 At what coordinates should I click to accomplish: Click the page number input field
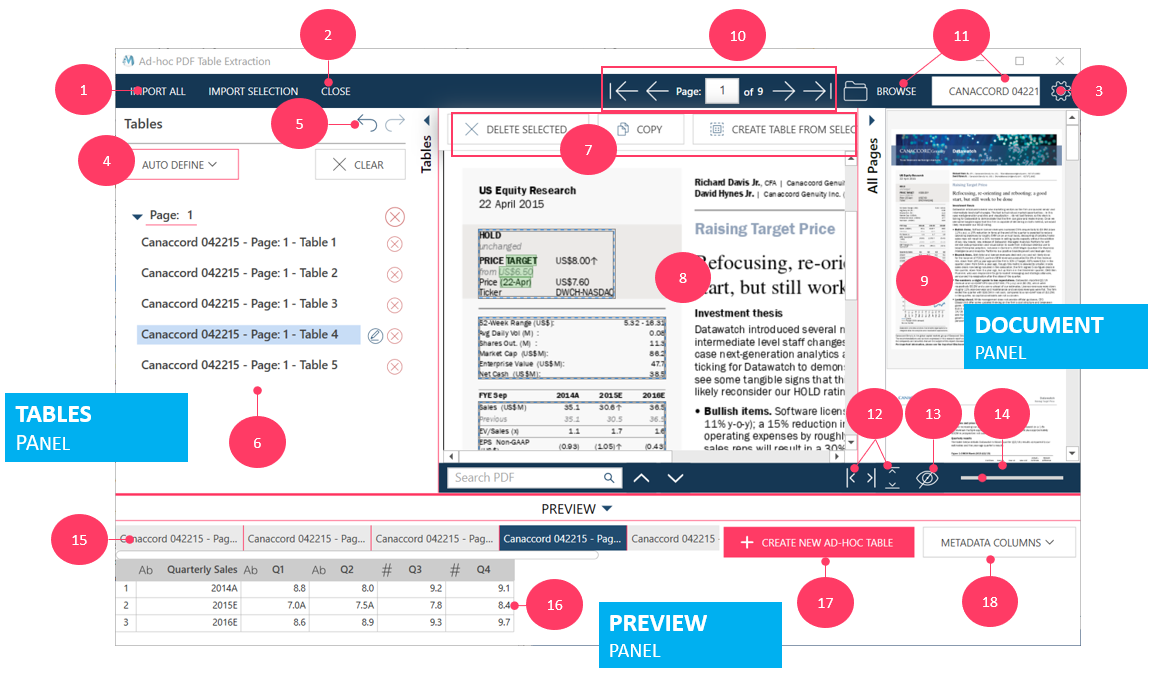tap(722, 91)
